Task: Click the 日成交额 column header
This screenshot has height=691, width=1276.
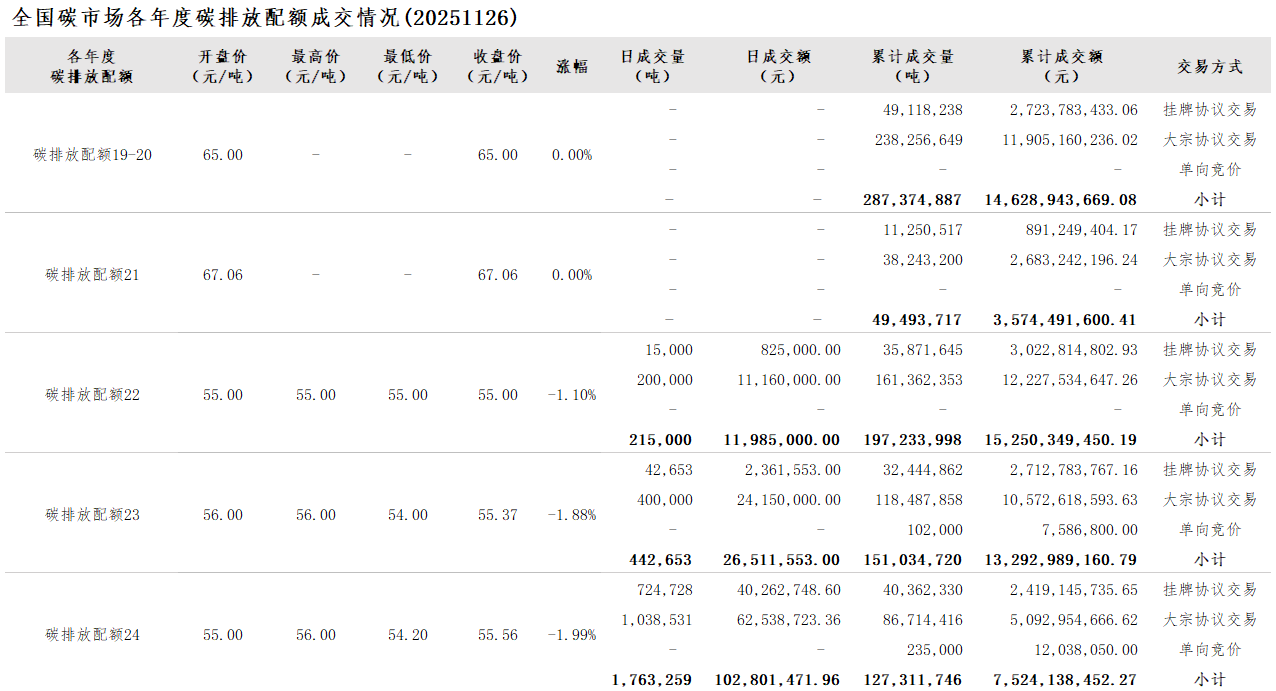Action: click(779, 66)
